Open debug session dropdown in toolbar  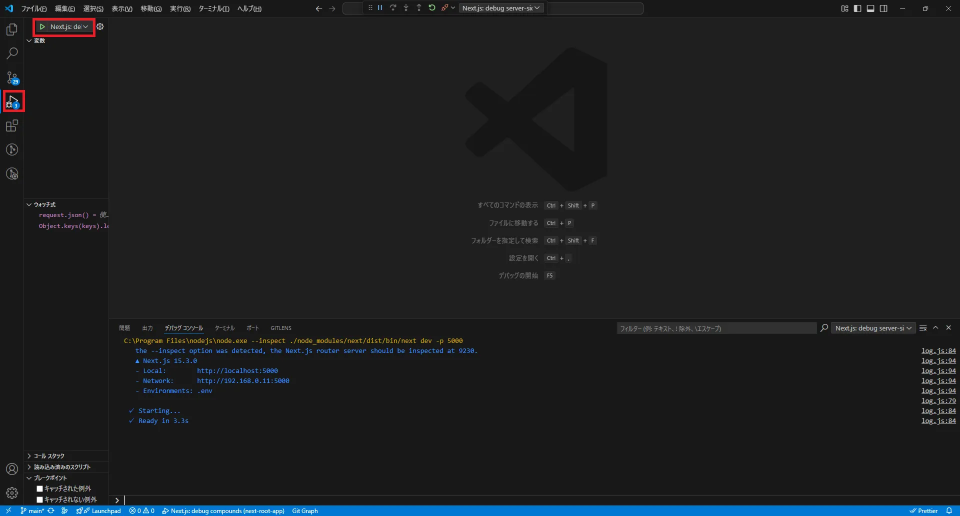point(501,8)
